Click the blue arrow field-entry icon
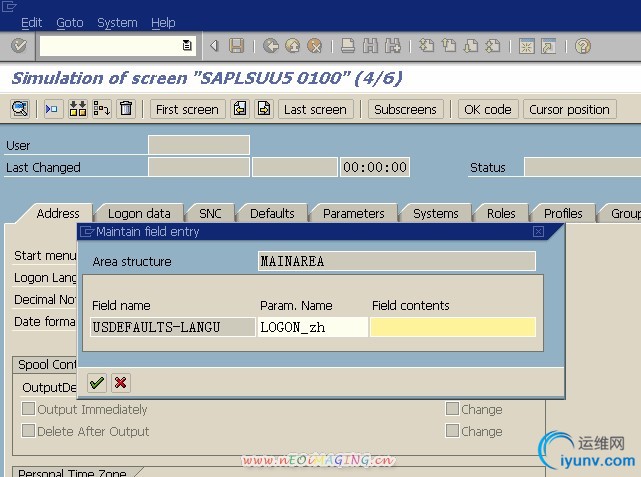The image size is (641, 477). point(53,109)
